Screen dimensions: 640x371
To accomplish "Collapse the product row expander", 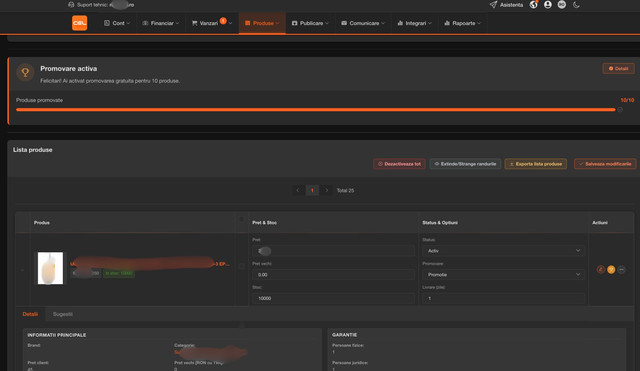I will 22,269.
